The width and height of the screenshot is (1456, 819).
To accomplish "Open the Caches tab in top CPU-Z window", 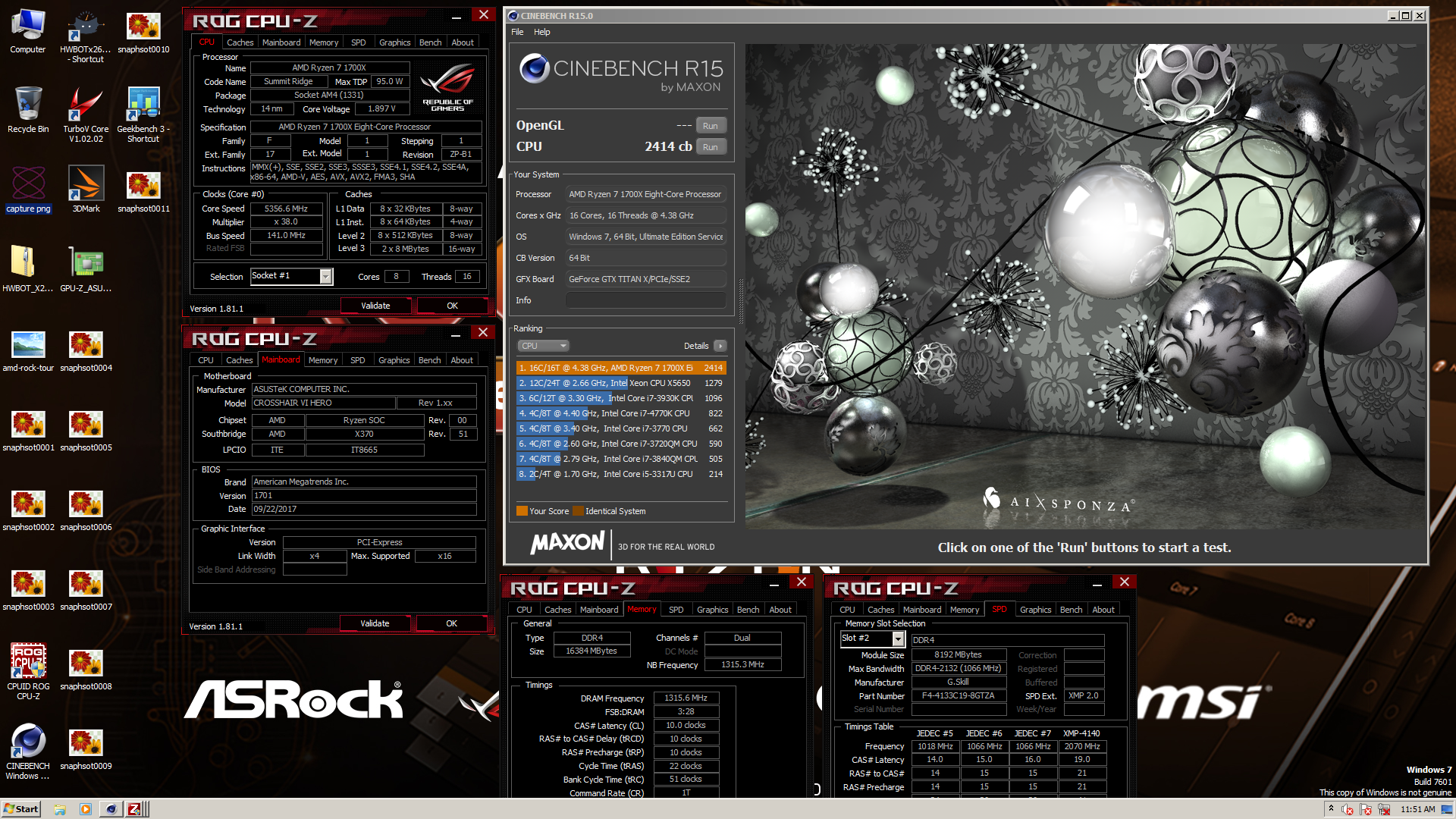I will coord(240,42).
